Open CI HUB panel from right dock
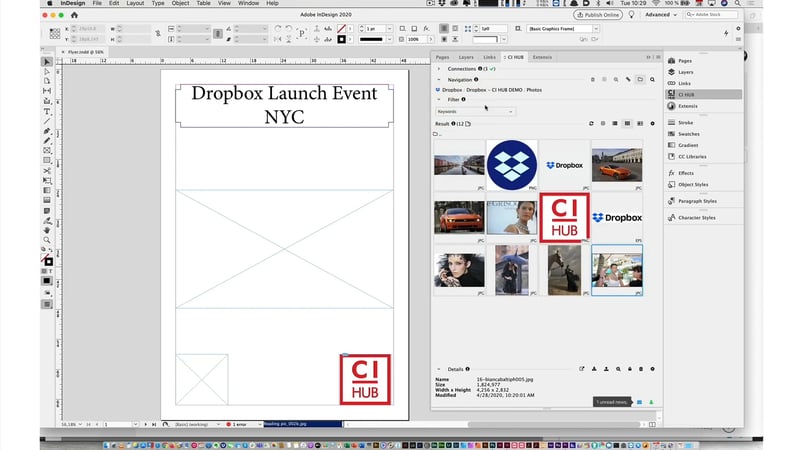800x450 pixels. pyautogui.click(x=704, y=94)
